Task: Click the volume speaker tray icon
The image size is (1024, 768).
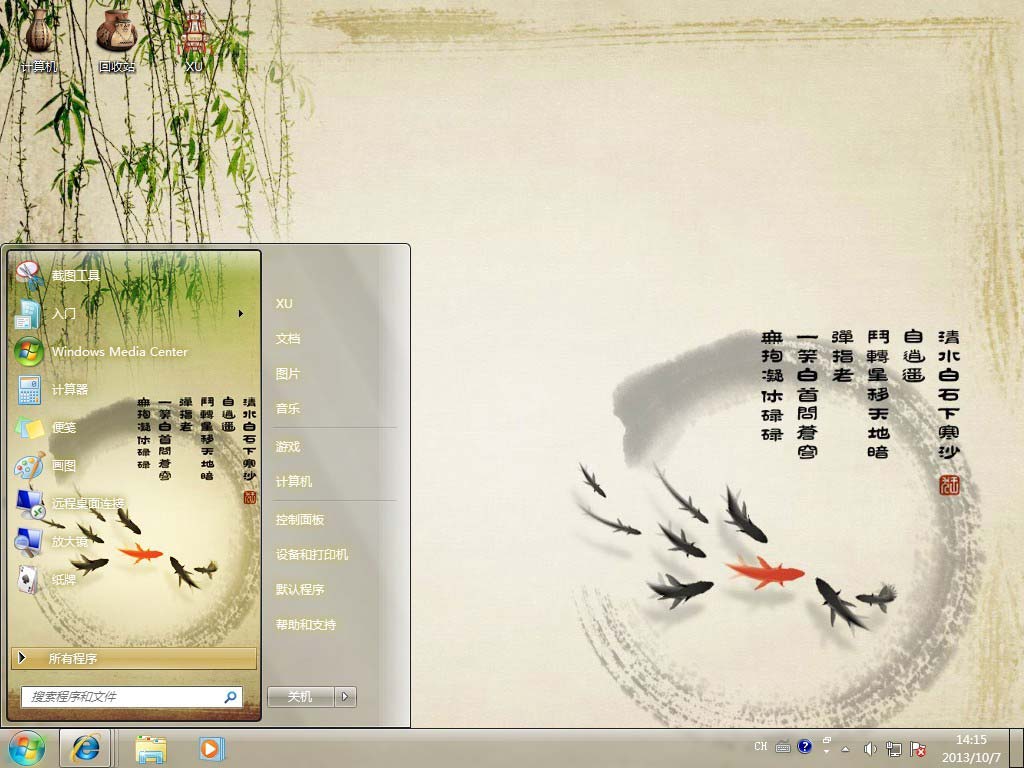Action: tap(869, 749)
